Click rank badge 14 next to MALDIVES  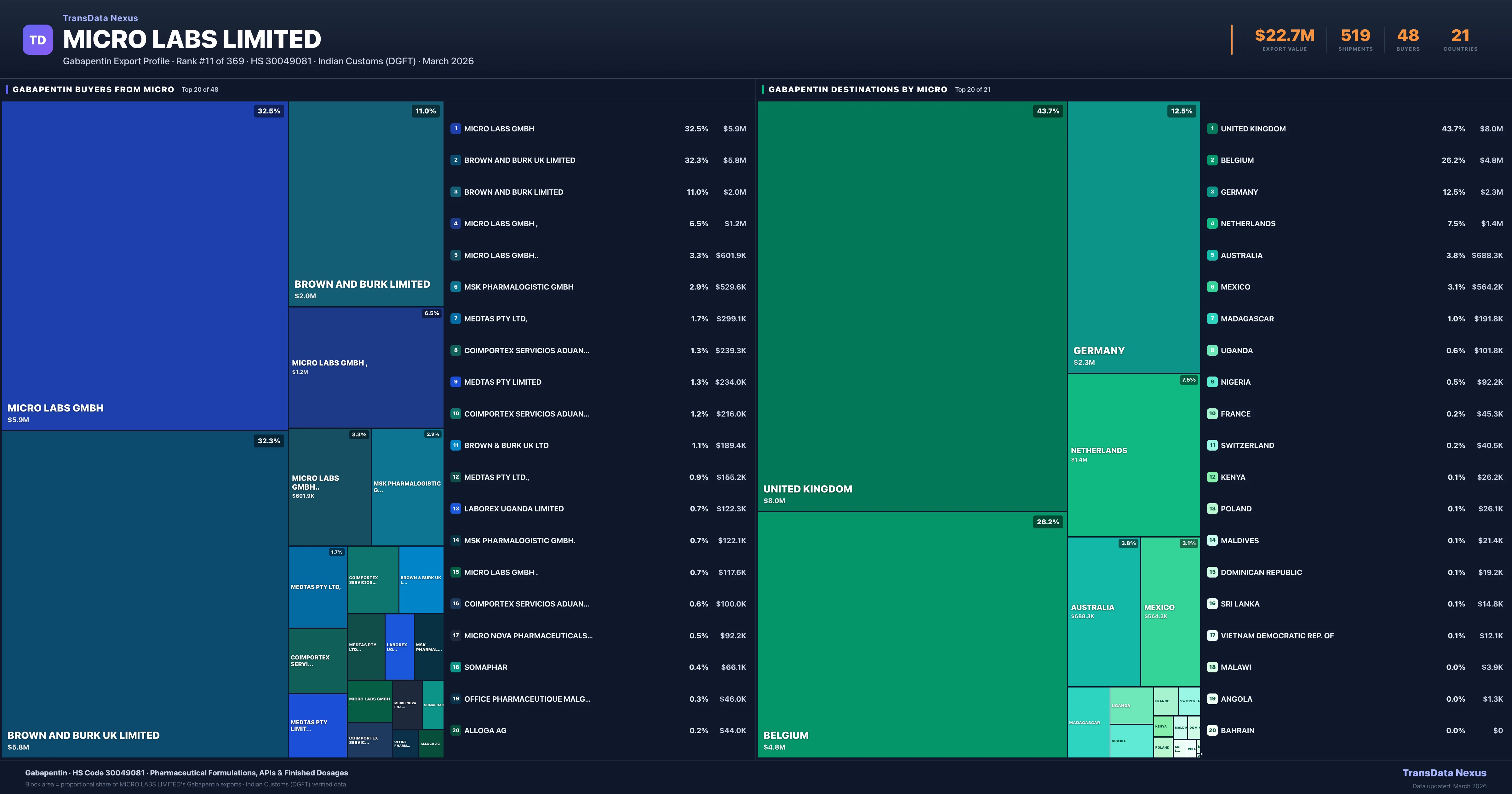point(1211,540)
